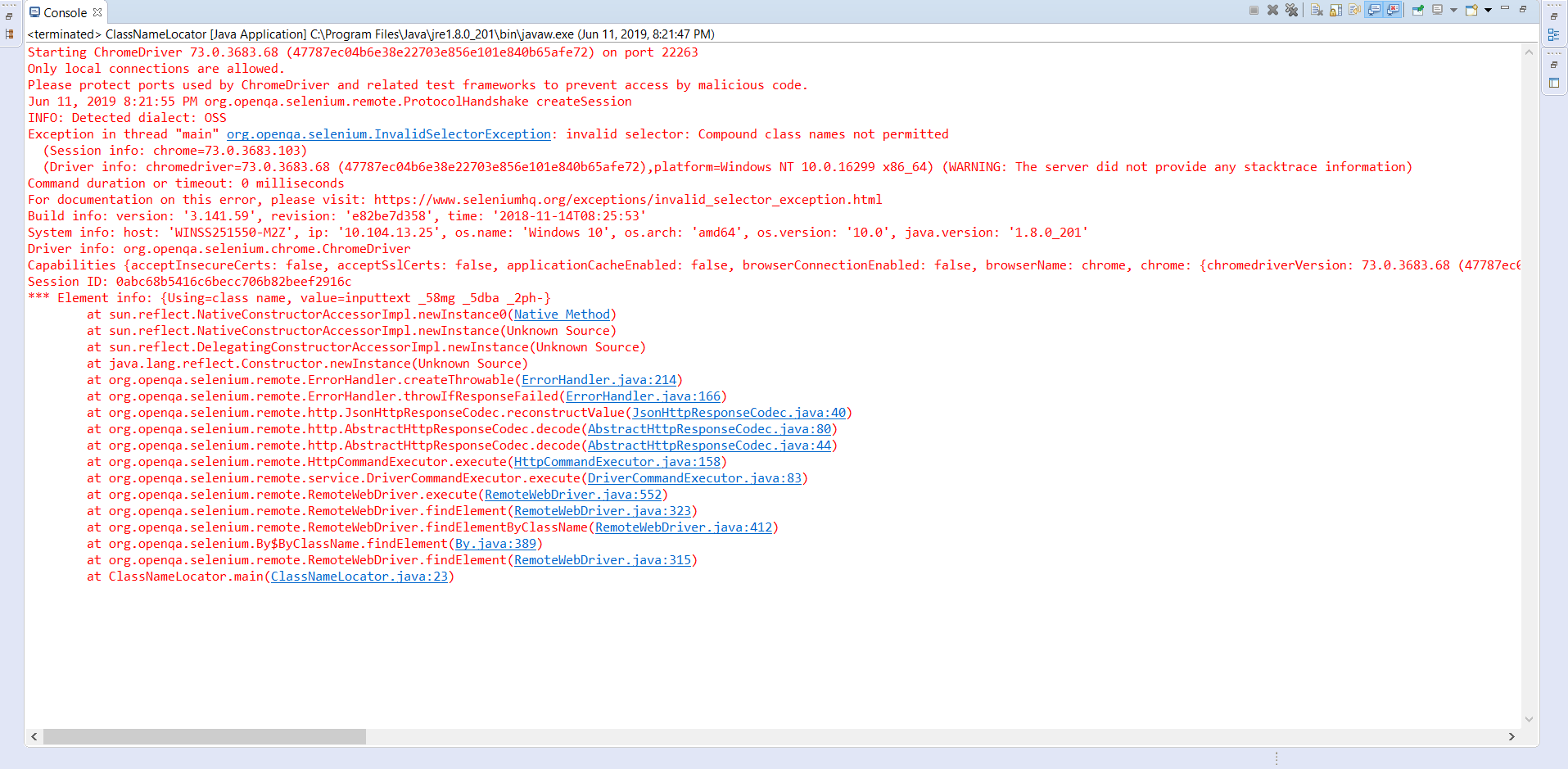This screenshot has height=769, width=1568.
Task: Click the terminated ClassNameLocator launch description
Action: click(x=371, y=34)
